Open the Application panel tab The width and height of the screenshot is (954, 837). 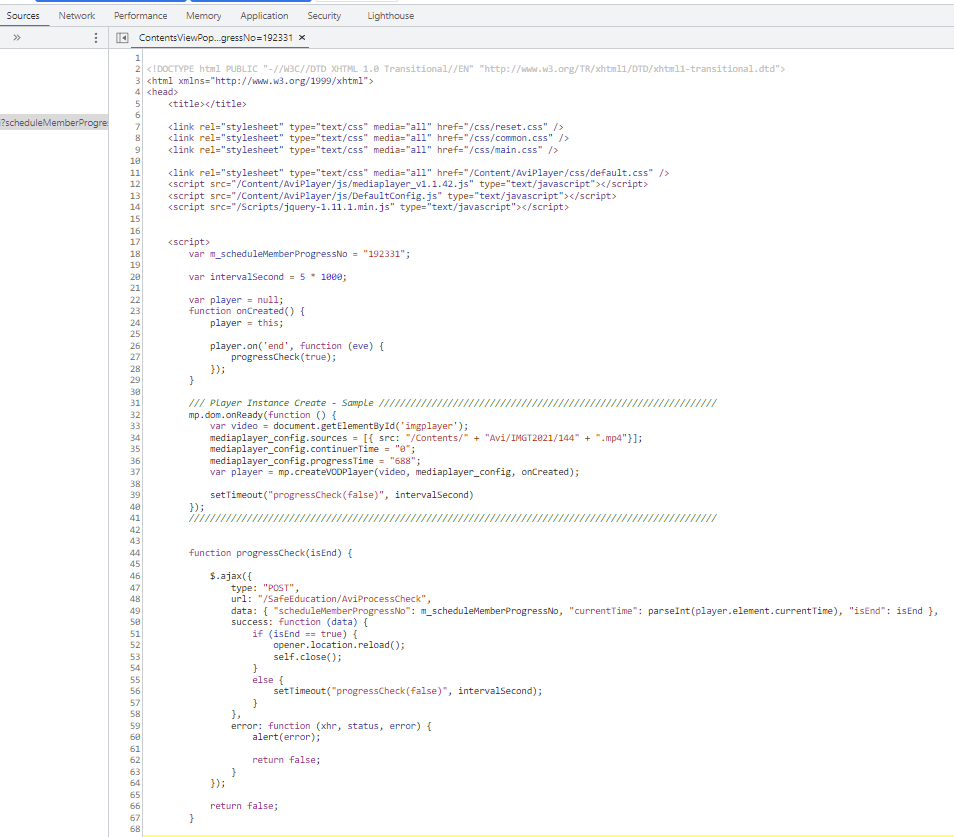pyautogui.click(x=264, y=16)
